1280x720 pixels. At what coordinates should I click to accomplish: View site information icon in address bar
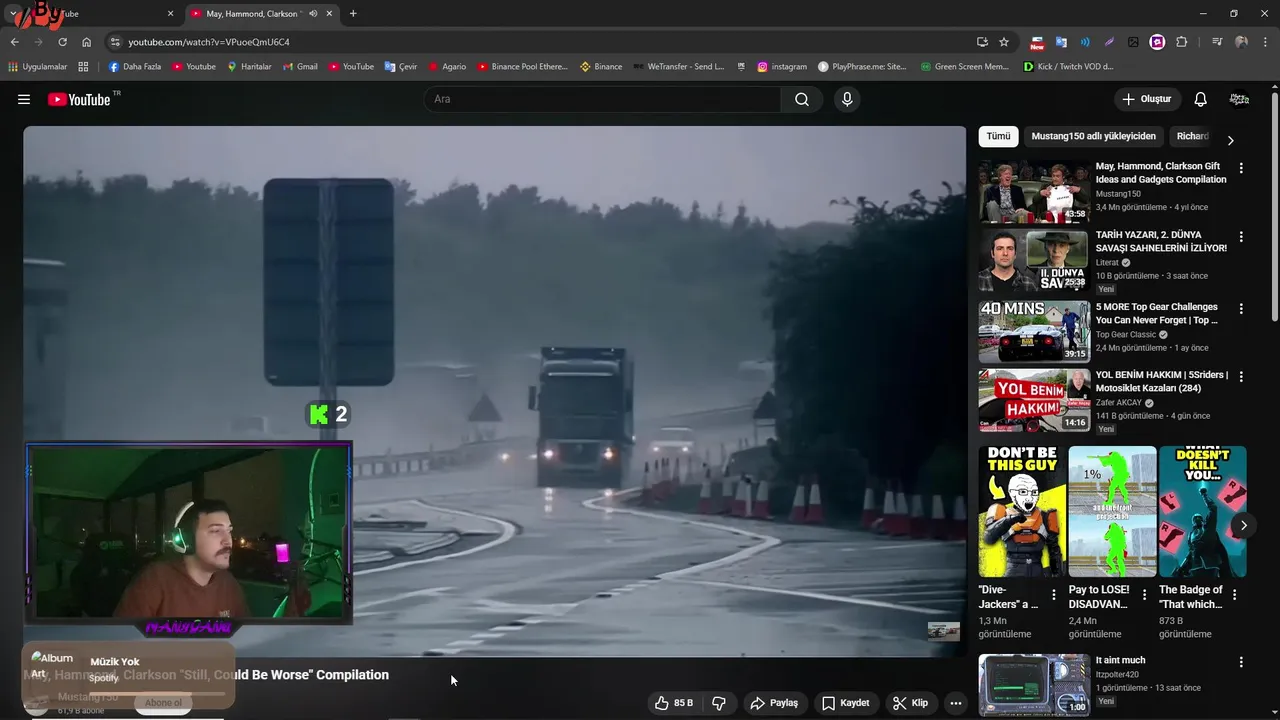click(x=115, y=42)
